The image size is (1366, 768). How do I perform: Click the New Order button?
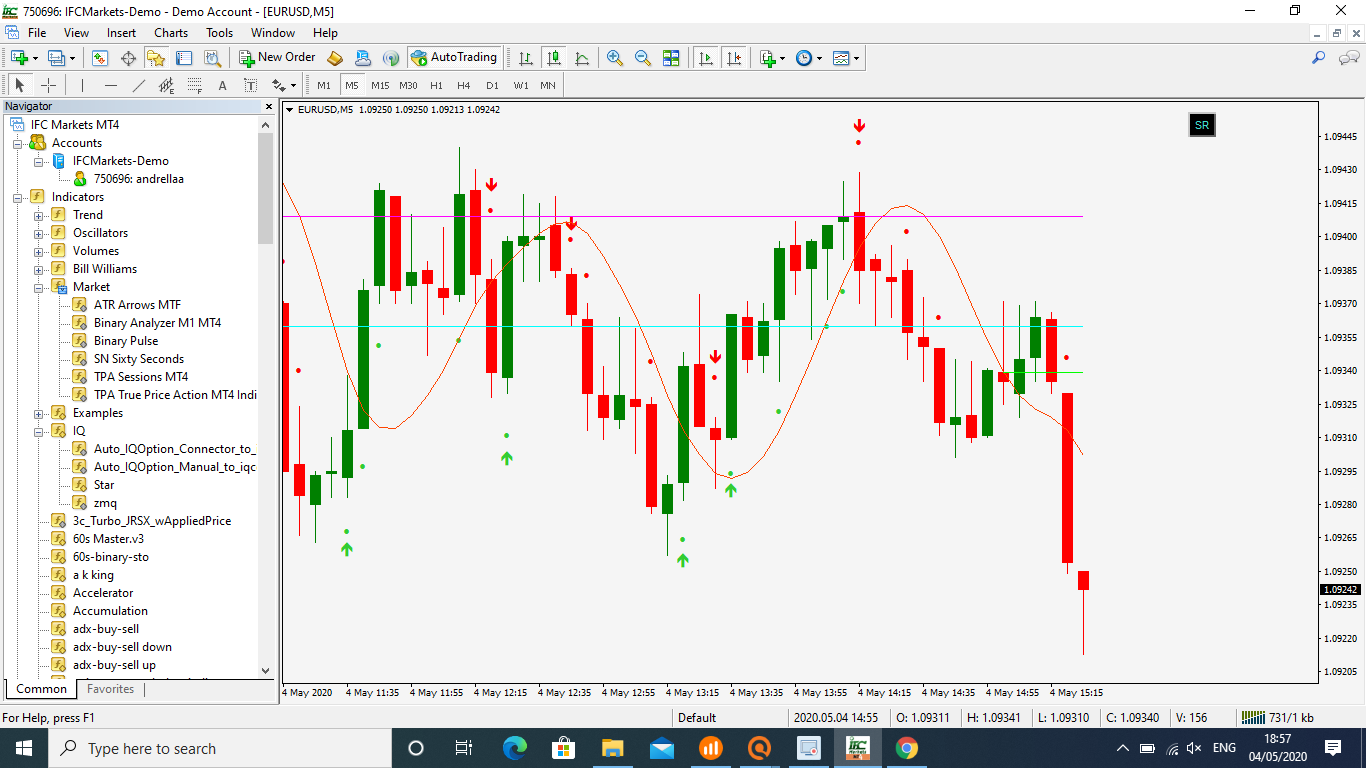click(x=278, y=58)
